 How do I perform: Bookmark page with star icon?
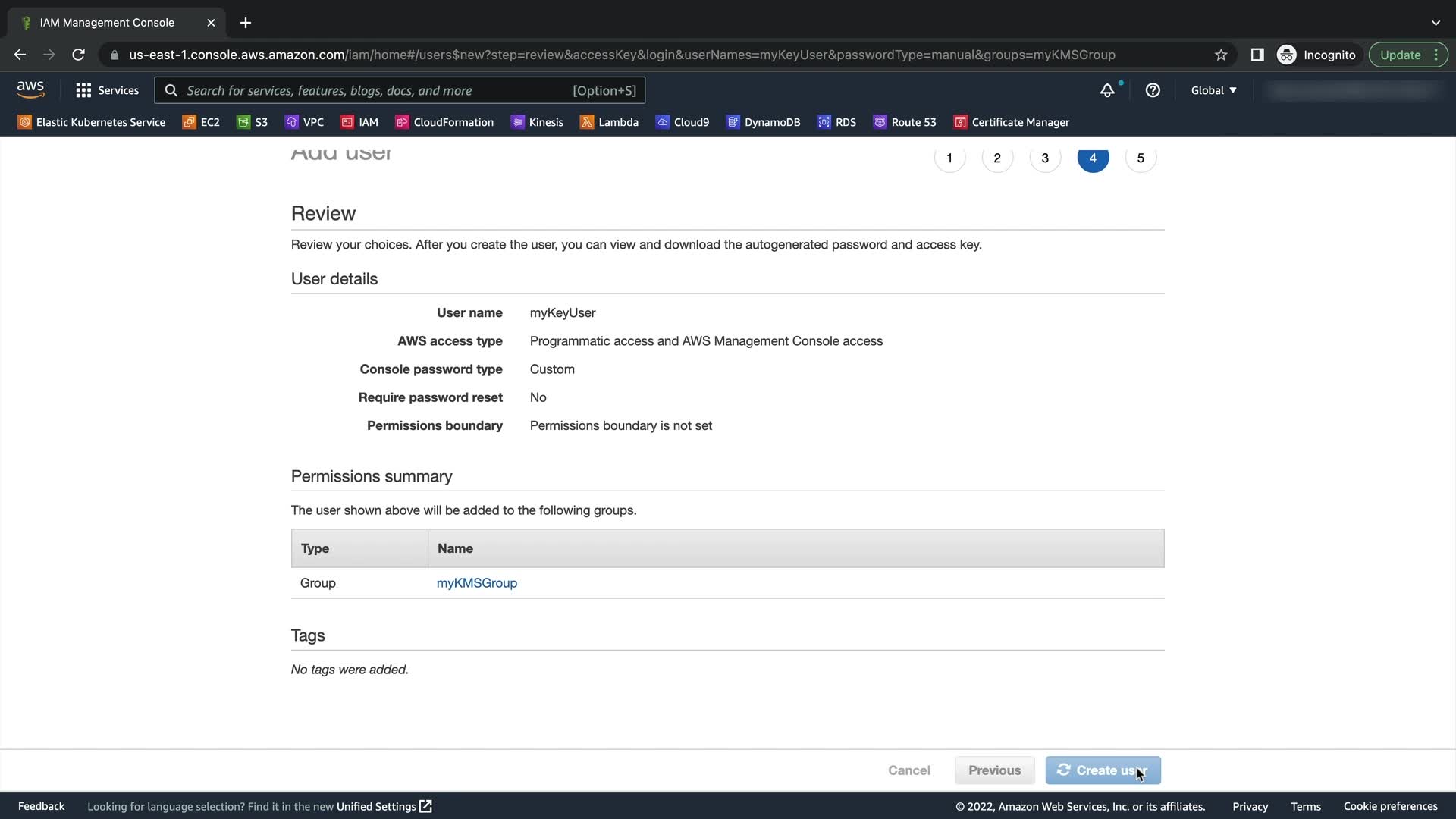(1221, 55)
